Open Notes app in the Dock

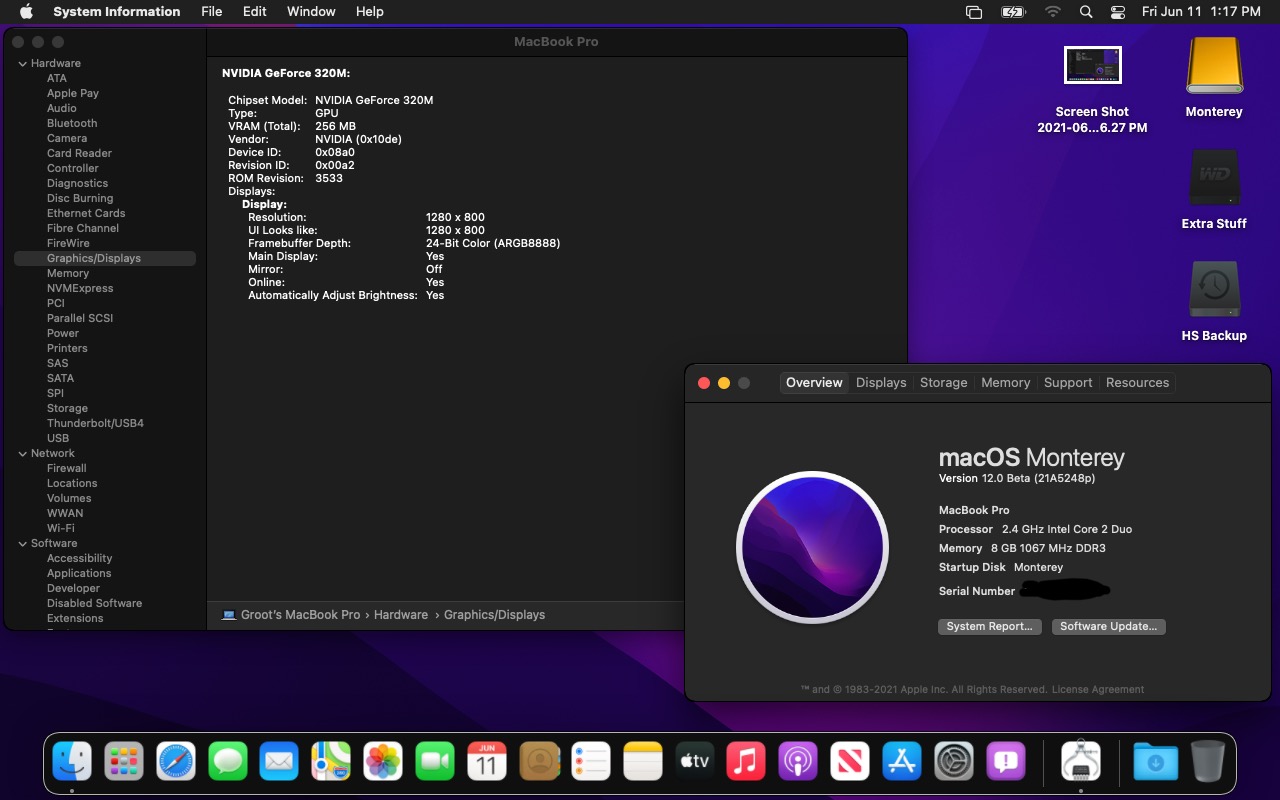click(643, 762)
